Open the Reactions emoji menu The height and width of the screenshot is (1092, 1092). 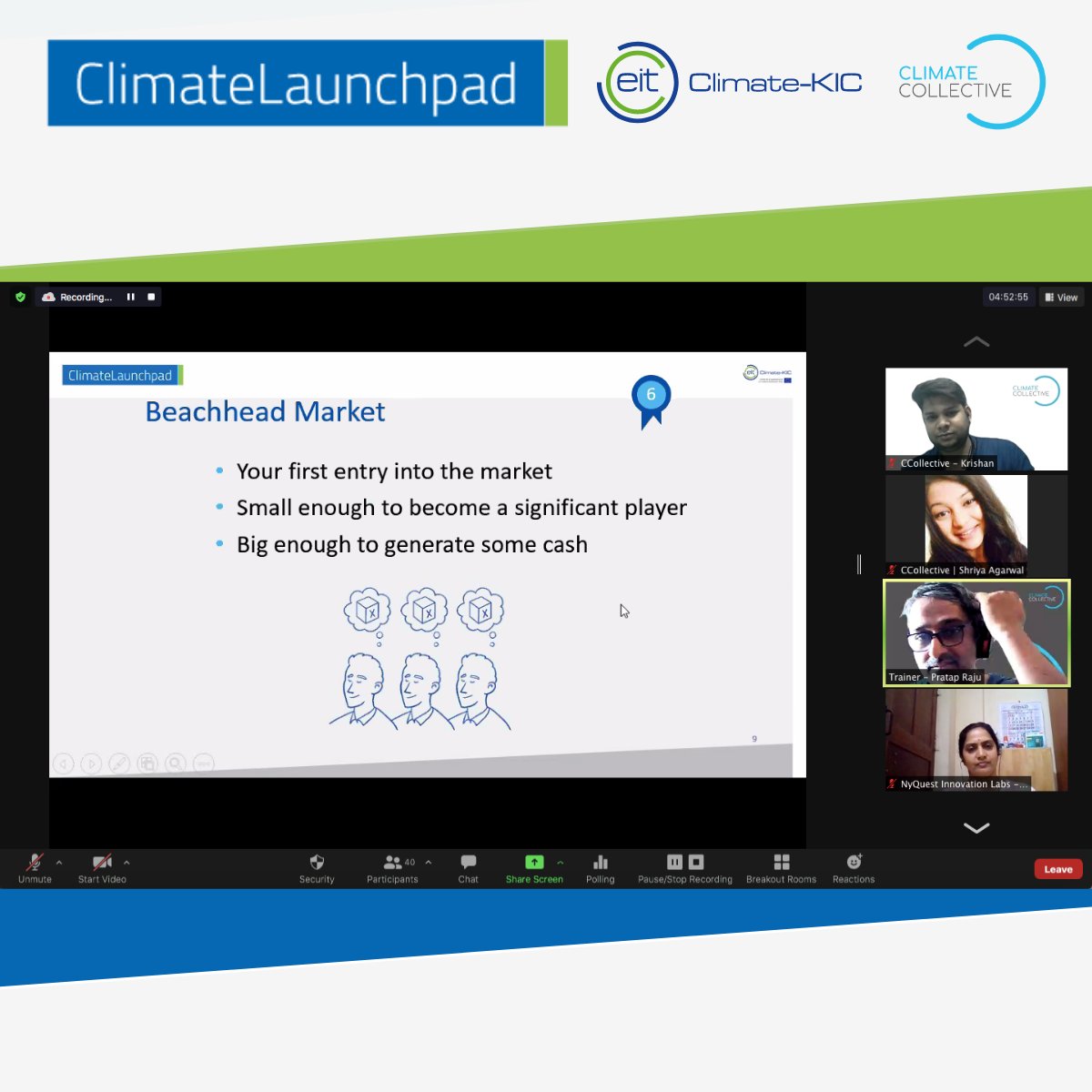point(854,868)
